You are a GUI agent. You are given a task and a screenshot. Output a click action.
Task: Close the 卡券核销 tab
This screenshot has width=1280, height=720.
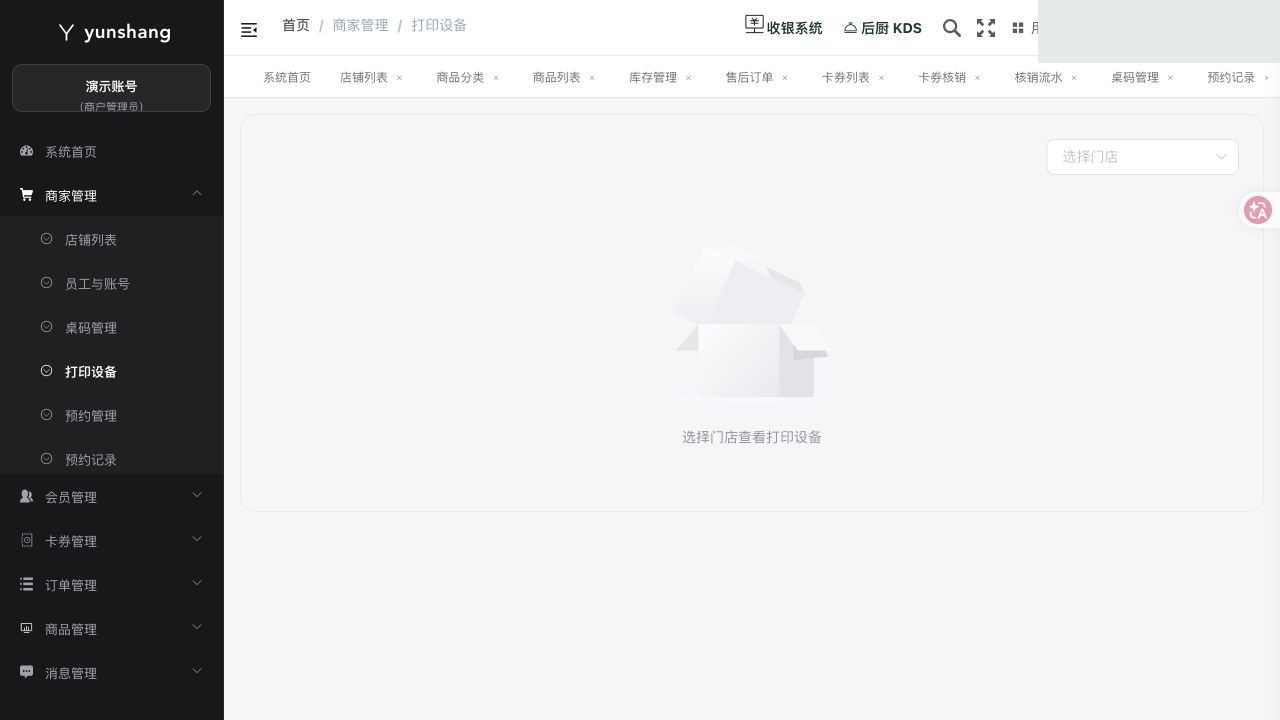(x=978, y=78)
